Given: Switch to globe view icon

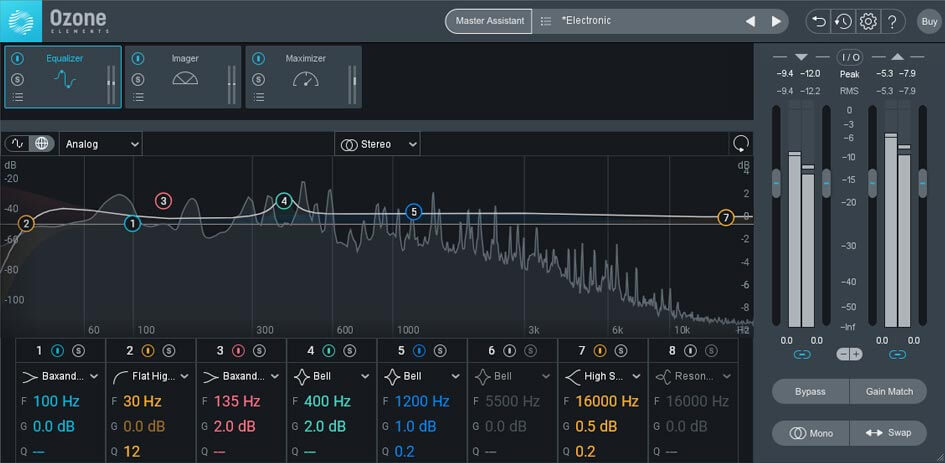Looking at the screenshot, I should [x=42, y=143].
